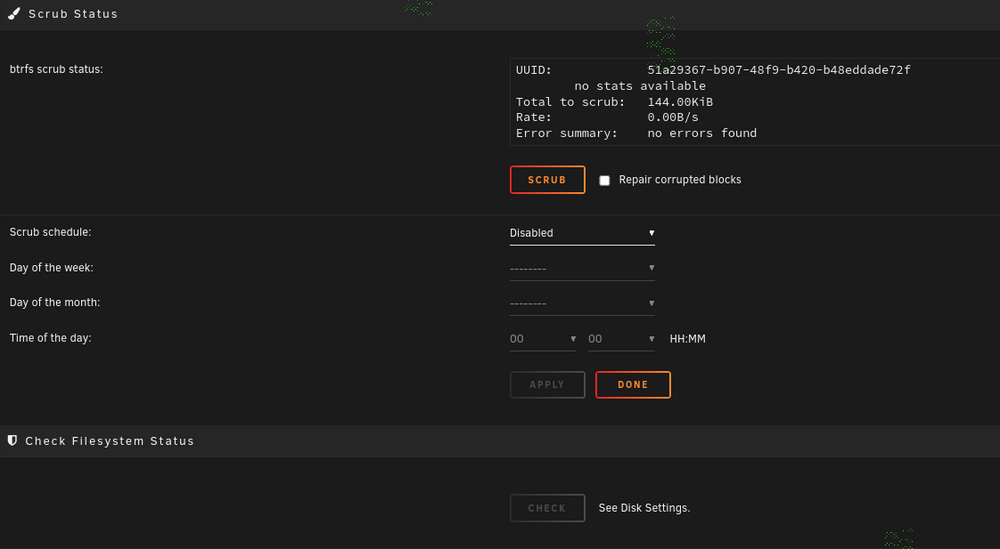
Task: Click the 'Rate: 0.00B/s' line
Action: tap(607, 117)
